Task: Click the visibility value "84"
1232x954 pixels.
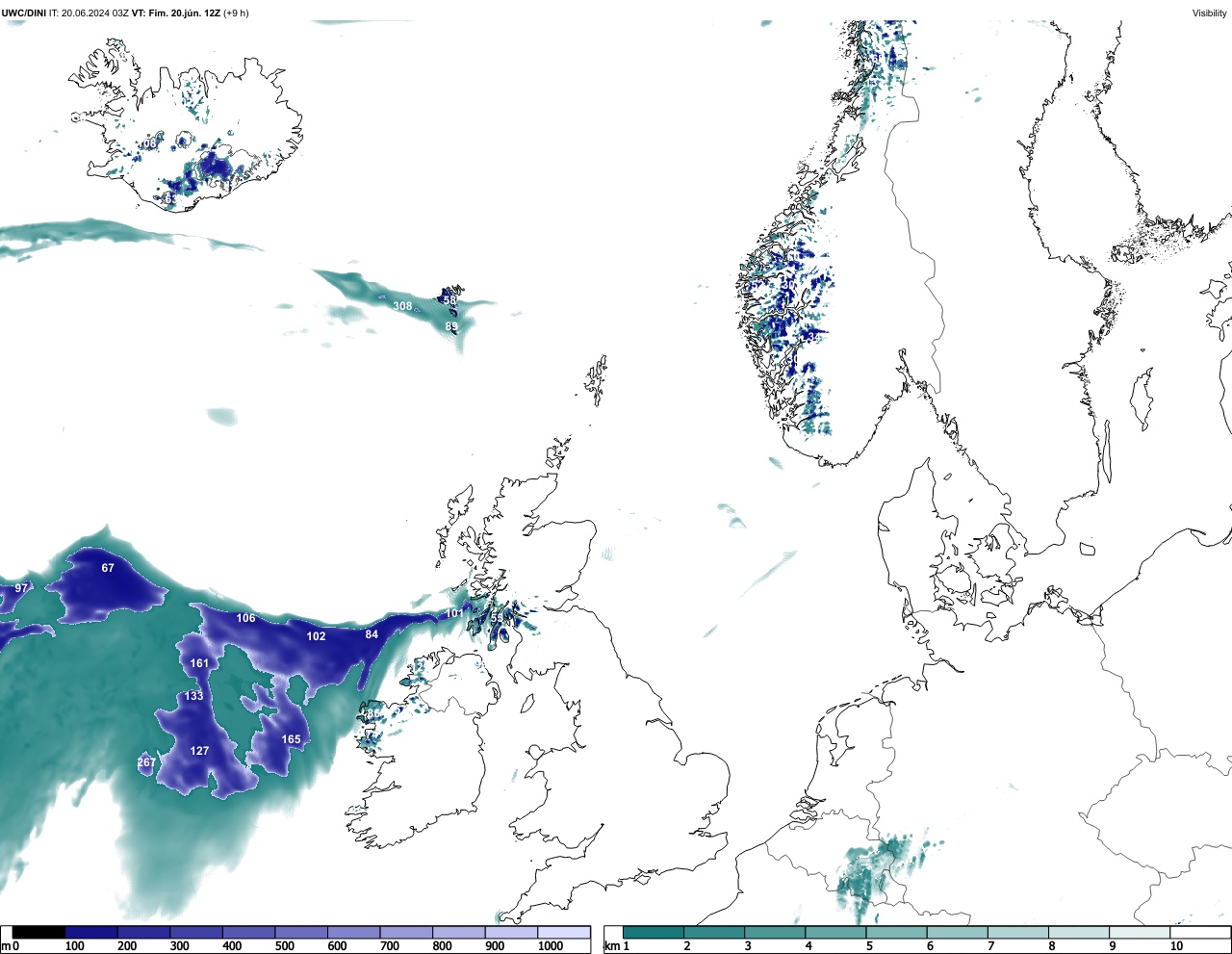Action: (372, 634)
